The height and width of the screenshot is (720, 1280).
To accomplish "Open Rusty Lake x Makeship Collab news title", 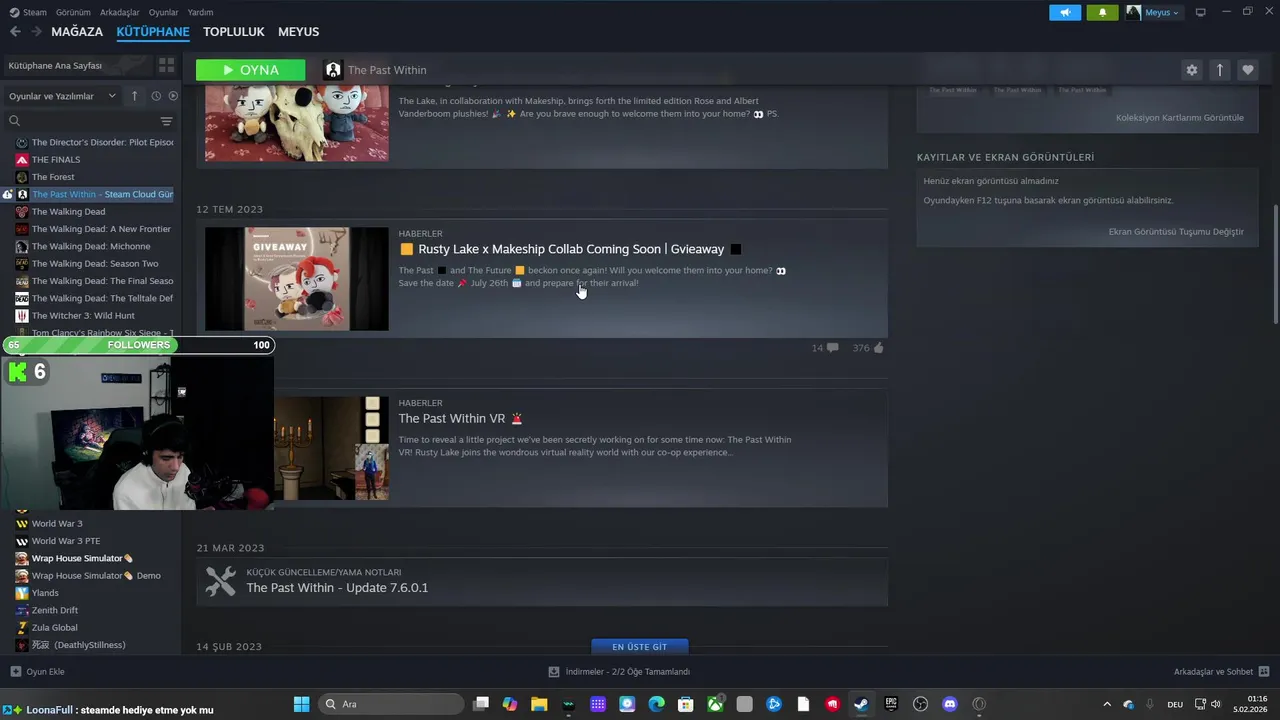I will tap(571, 249).
